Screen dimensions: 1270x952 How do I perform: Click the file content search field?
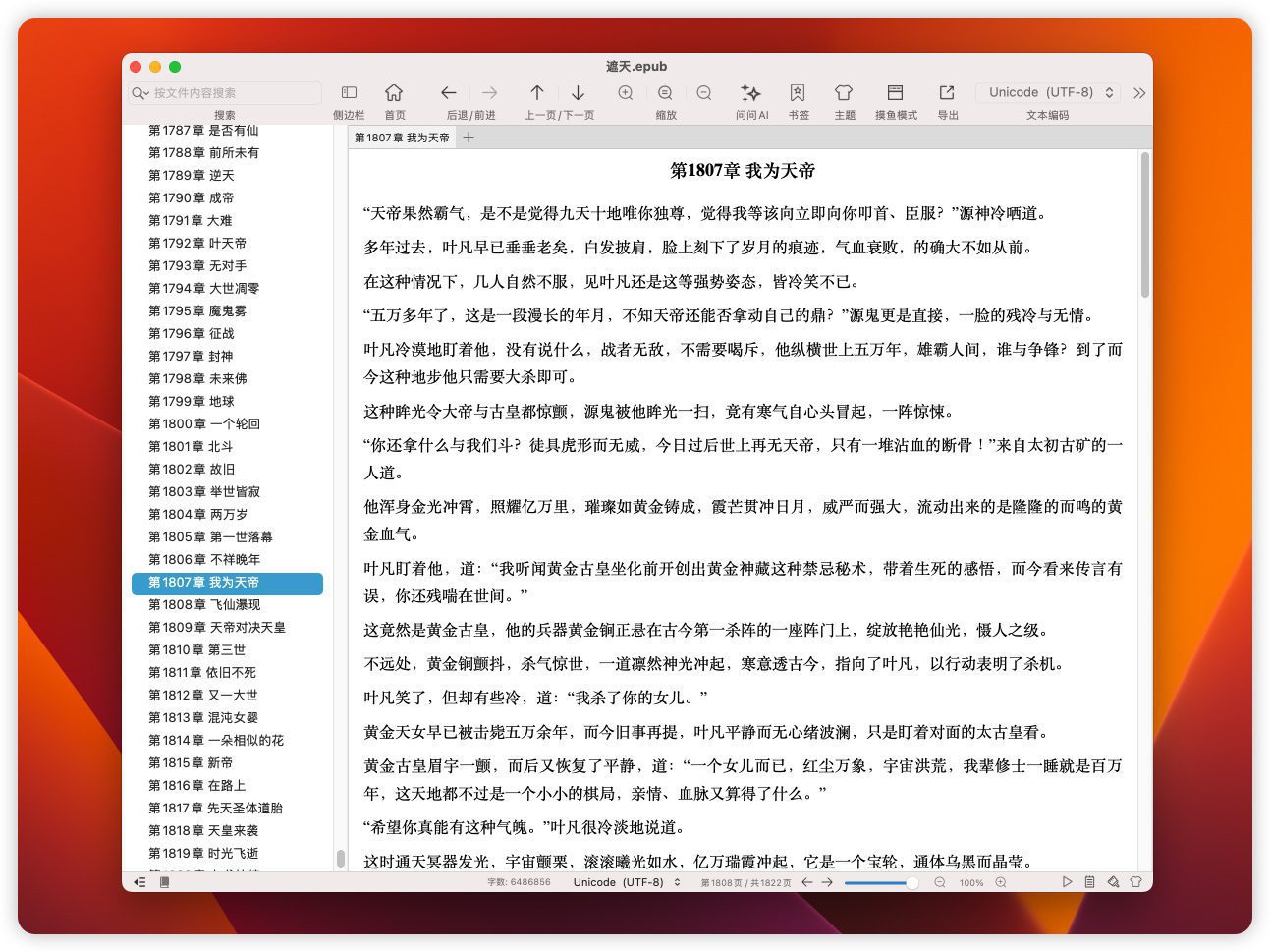tap(231, 93)
